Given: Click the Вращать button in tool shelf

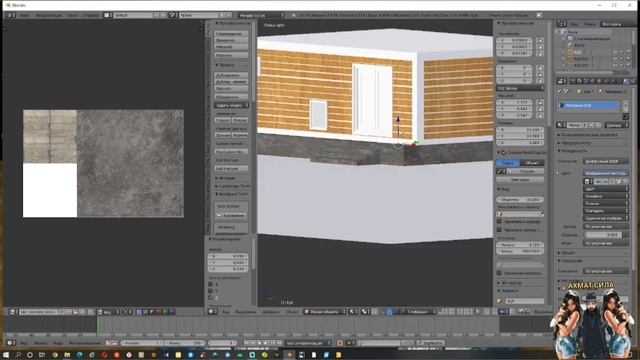Looking at the screenshot, I should coord(231,40).
